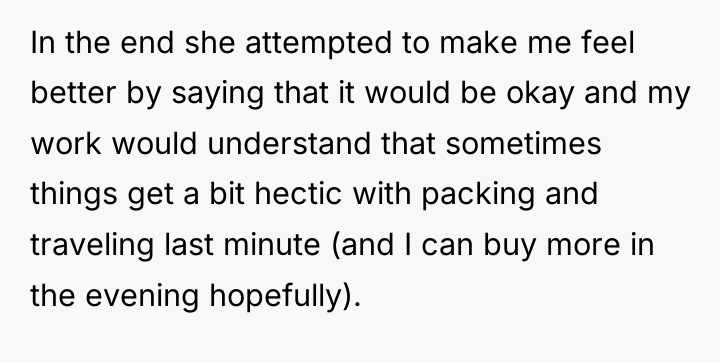Click the word "packing" in the text
This screenshot has height=363, width=720.
point(478,195)
